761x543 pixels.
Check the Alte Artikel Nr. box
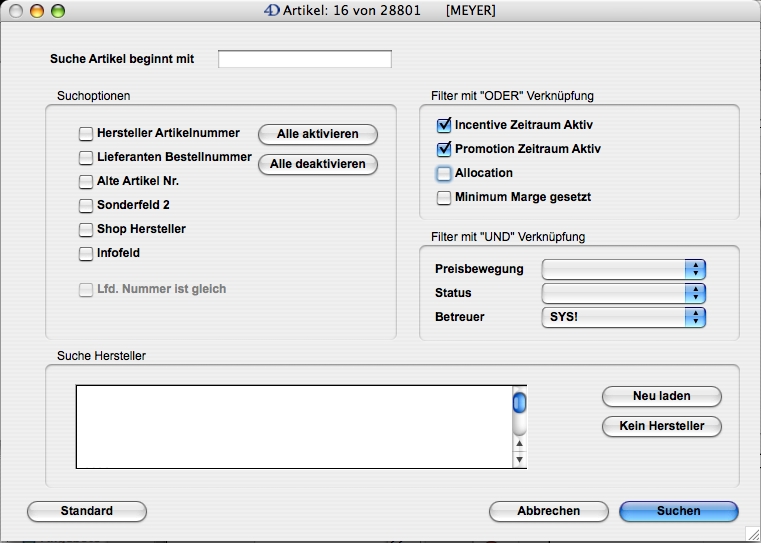click(x=86, y=181)
